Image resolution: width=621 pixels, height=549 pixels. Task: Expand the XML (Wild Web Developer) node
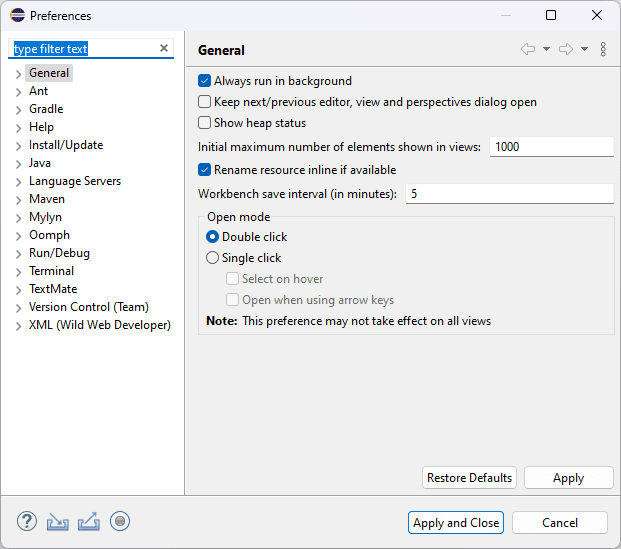coord(18,326)
